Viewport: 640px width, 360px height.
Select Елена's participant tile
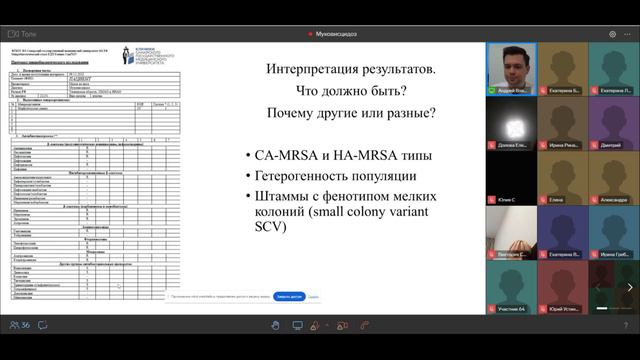click(x=563, y=178)
